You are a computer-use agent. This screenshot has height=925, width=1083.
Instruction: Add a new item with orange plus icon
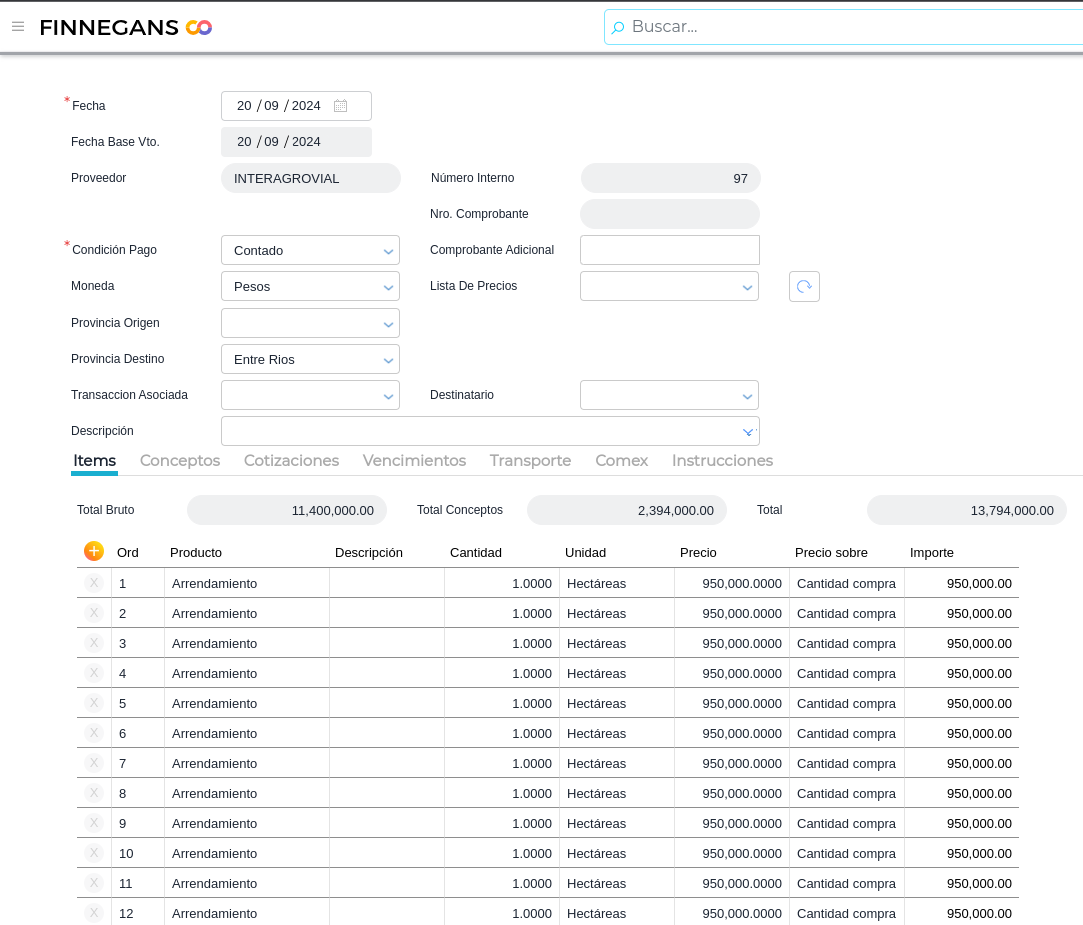pyautogui.click(x=94, y=551)
